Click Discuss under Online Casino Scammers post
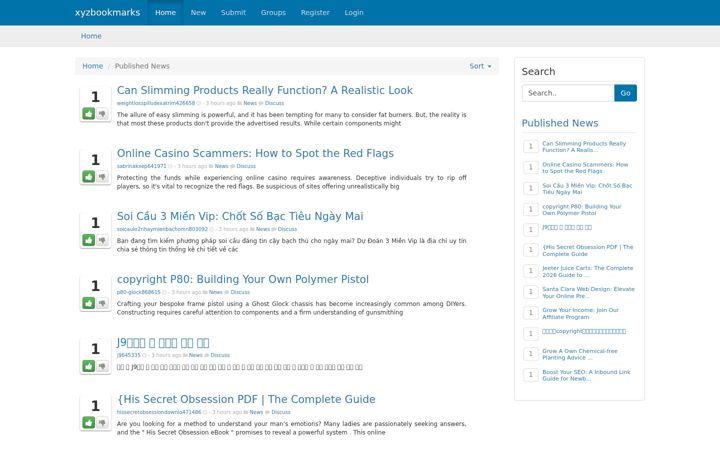The width and height of the screenshot is (720, 450). [x=246, y=166]
